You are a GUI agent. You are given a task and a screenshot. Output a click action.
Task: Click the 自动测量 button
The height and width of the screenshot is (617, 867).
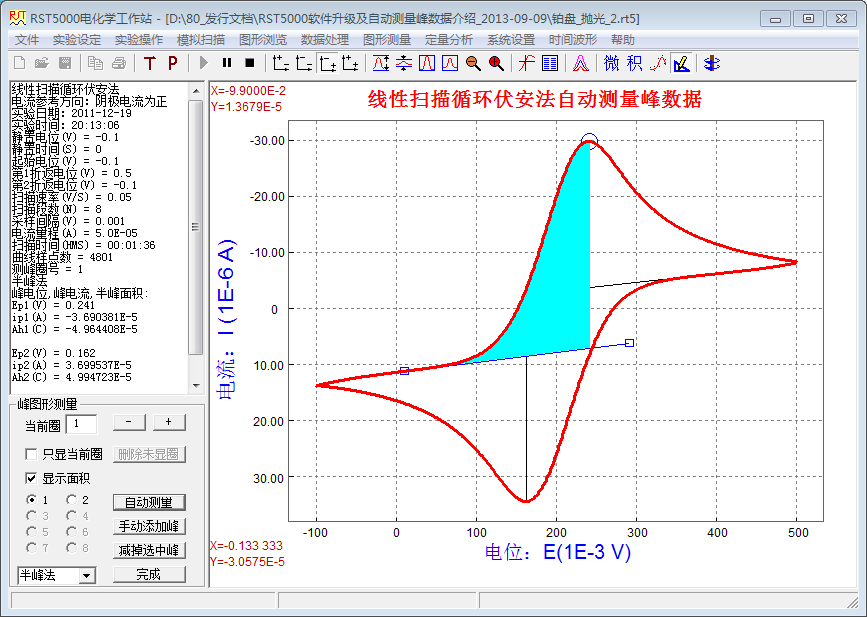click(149, 502)
